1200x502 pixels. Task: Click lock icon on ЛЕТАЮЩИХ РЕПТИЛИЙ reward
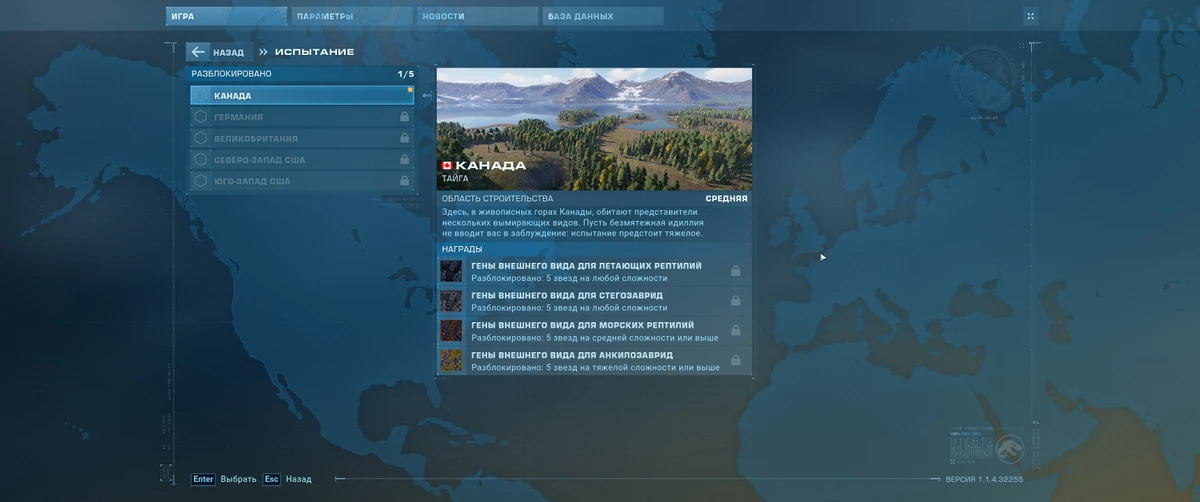736,271
